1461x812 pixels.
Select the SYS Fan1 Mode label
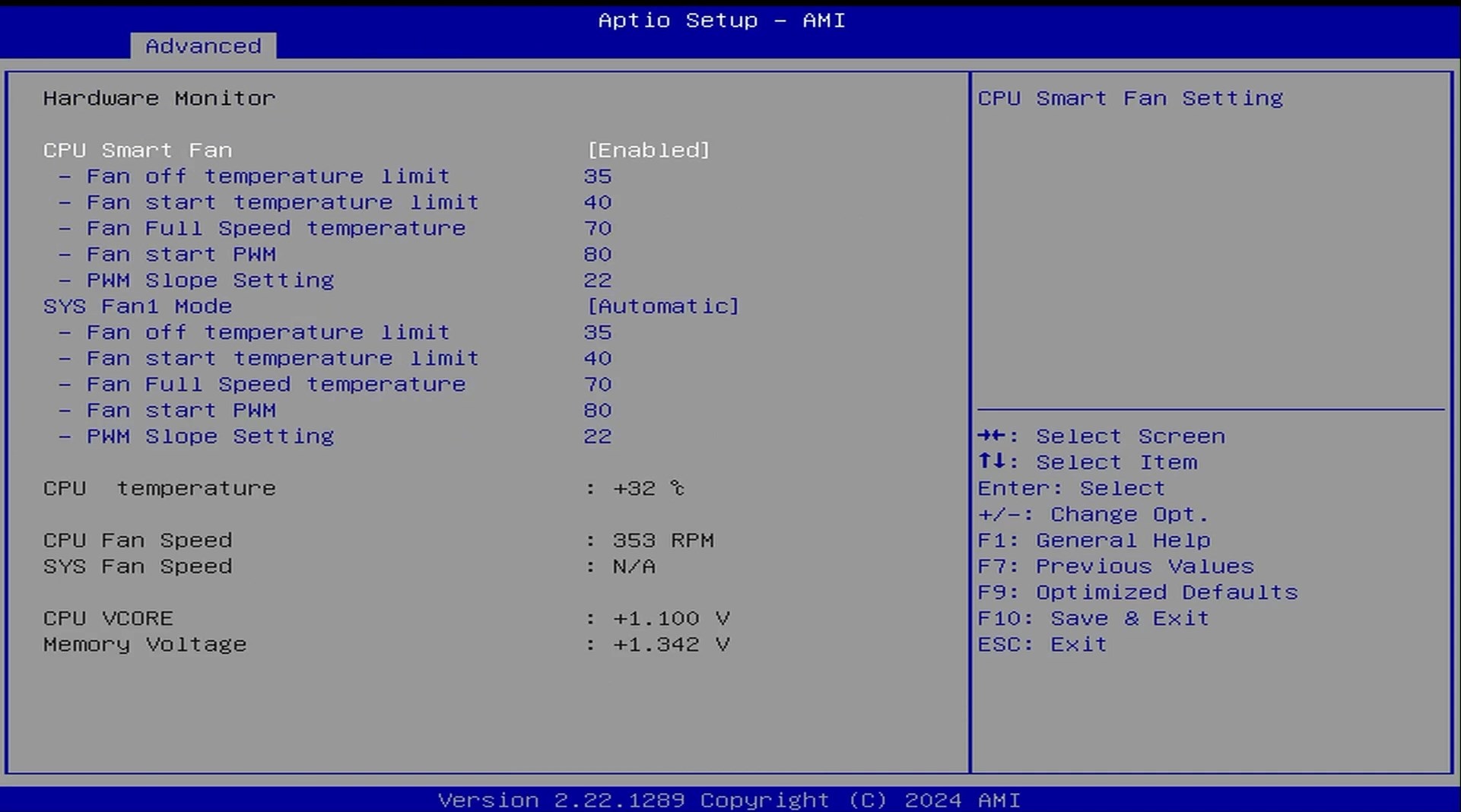click(138, 306)
